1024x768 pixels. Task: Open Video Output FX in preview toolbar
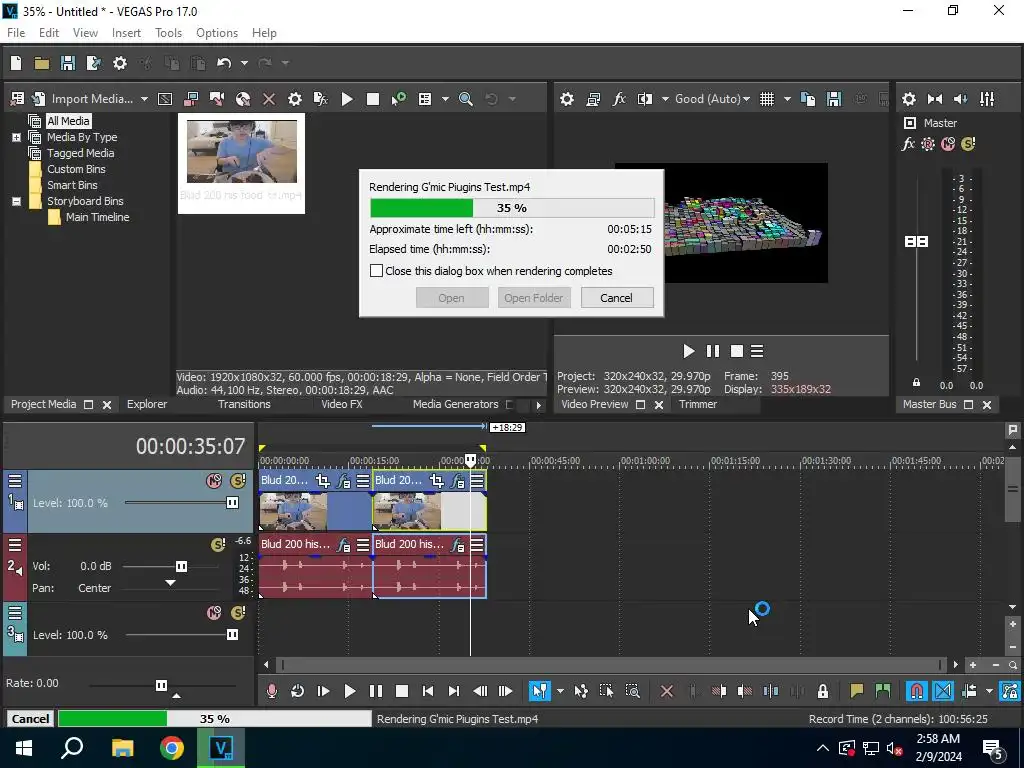(x=619, y=99)
